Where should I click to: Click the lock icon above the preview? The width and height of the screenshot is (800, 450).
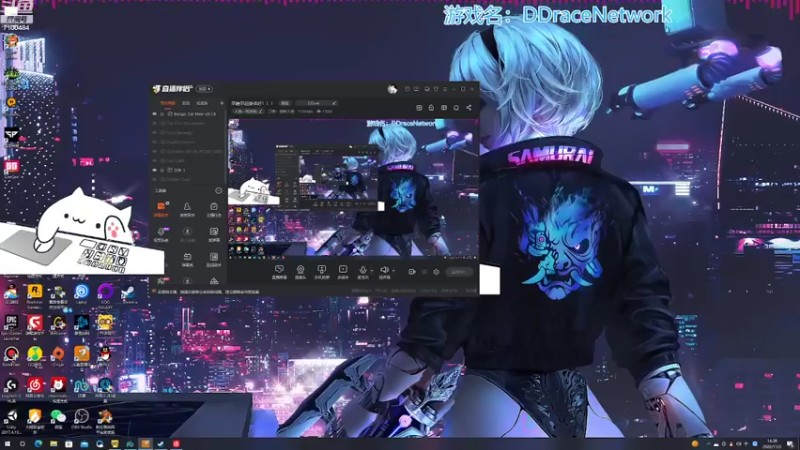tap(431, 108)
